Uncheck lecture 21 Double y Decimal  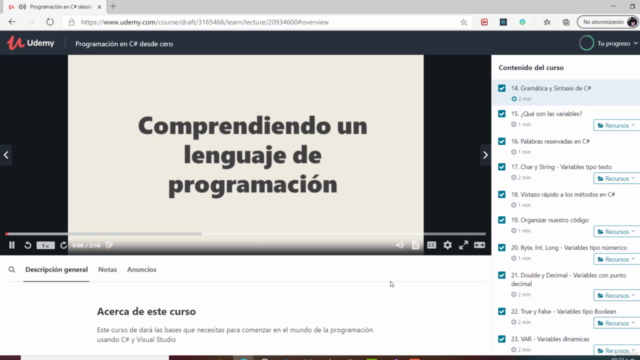pyautogui.click(x=502, y=275)
